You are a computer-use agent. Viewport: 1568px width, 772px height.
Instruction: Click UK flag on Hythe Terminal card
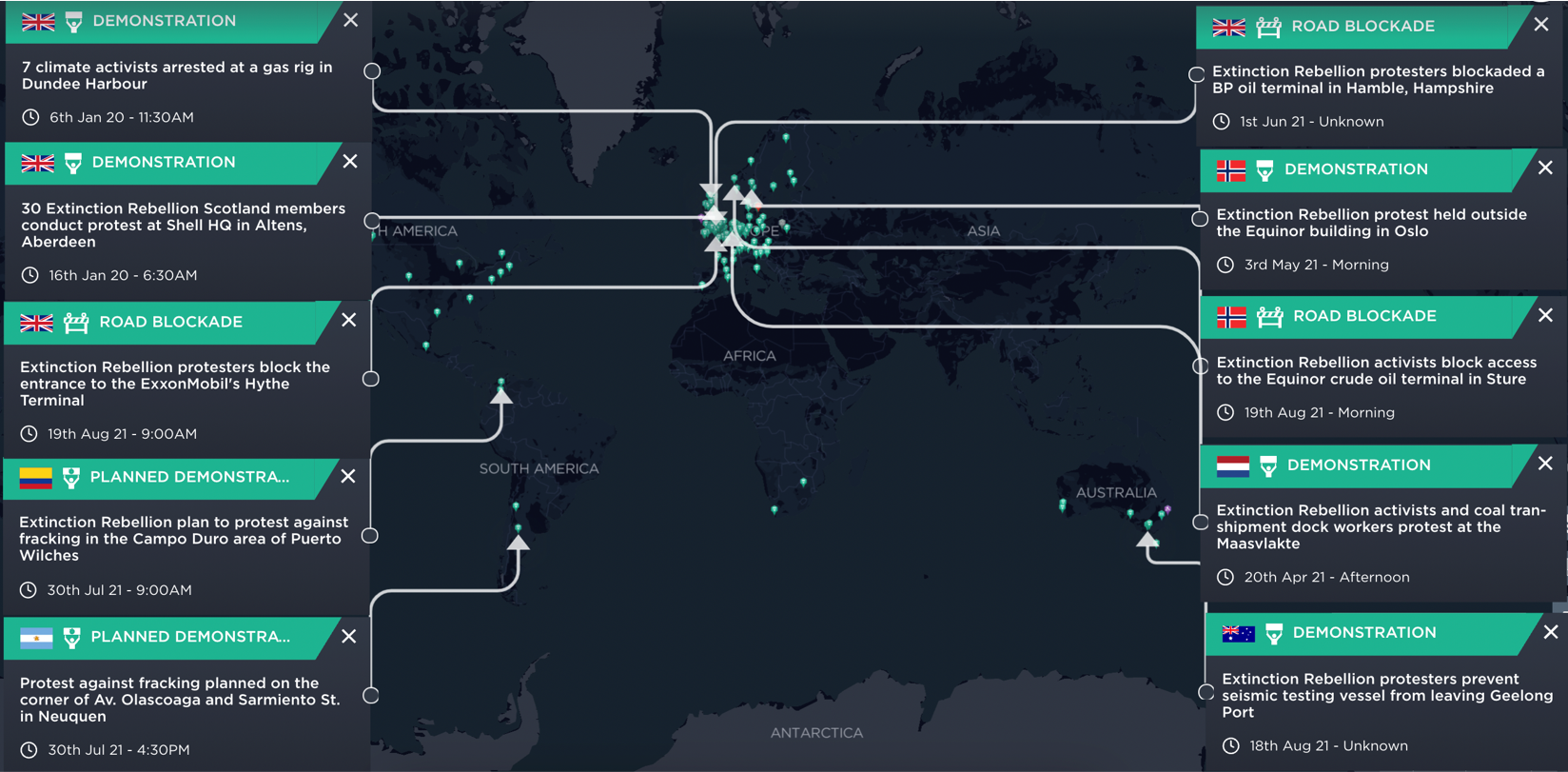point(37,323)
